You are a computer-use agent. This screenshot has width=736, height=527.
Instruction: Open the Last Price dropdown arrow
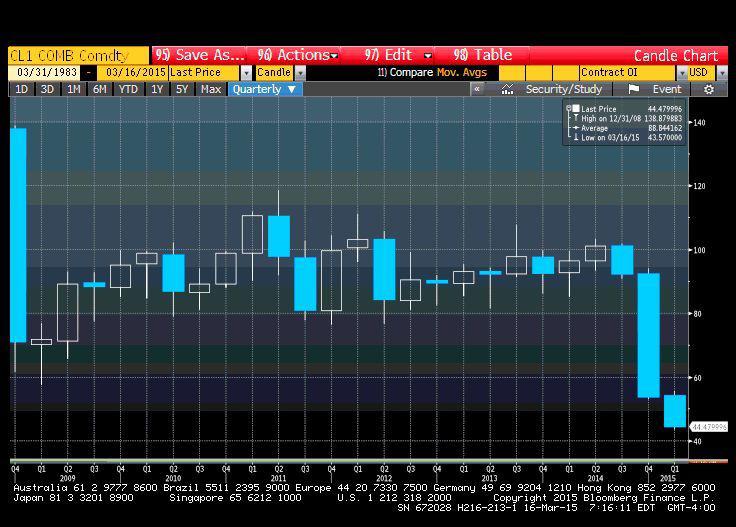(246, 73)
